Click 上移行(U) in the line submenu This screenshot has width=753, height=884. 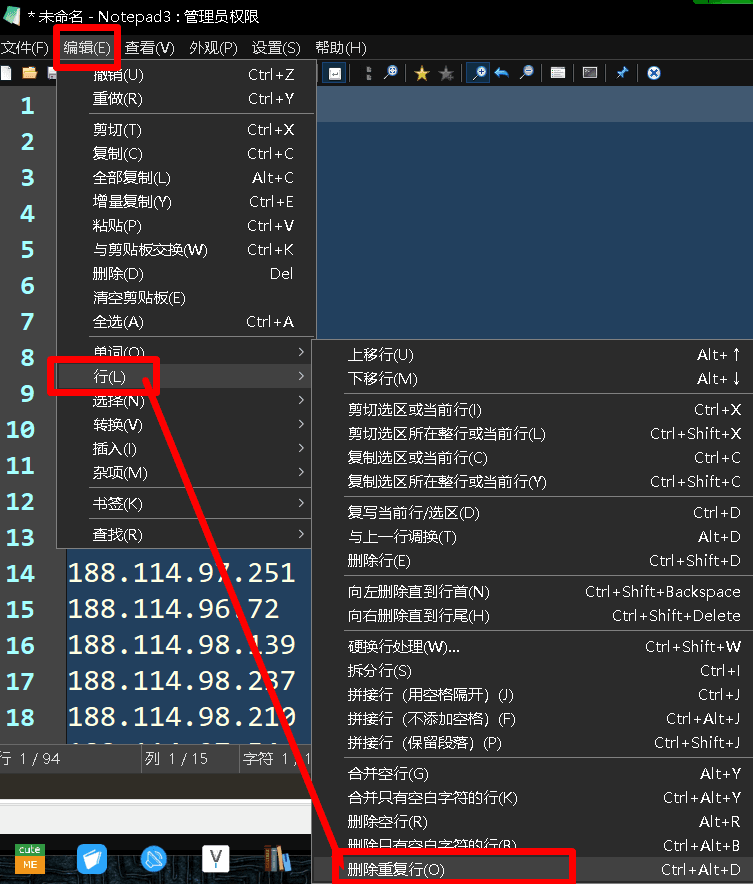pyautogui.click(x=380, y=355)
